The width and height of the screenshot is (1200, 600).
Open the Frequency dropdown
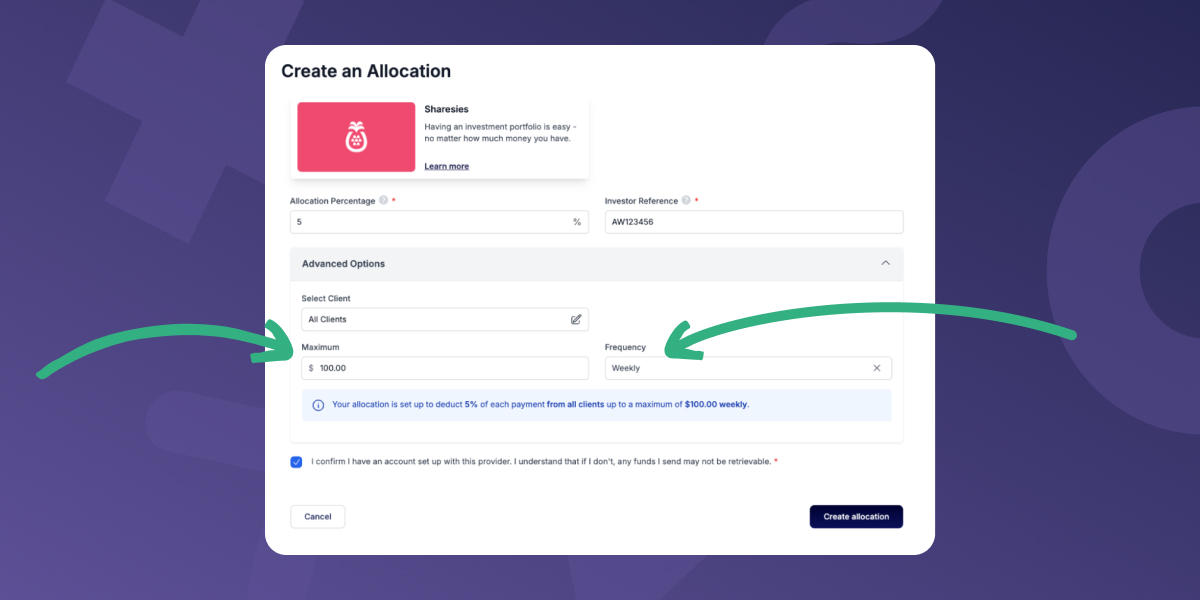(x=740, y=368)
